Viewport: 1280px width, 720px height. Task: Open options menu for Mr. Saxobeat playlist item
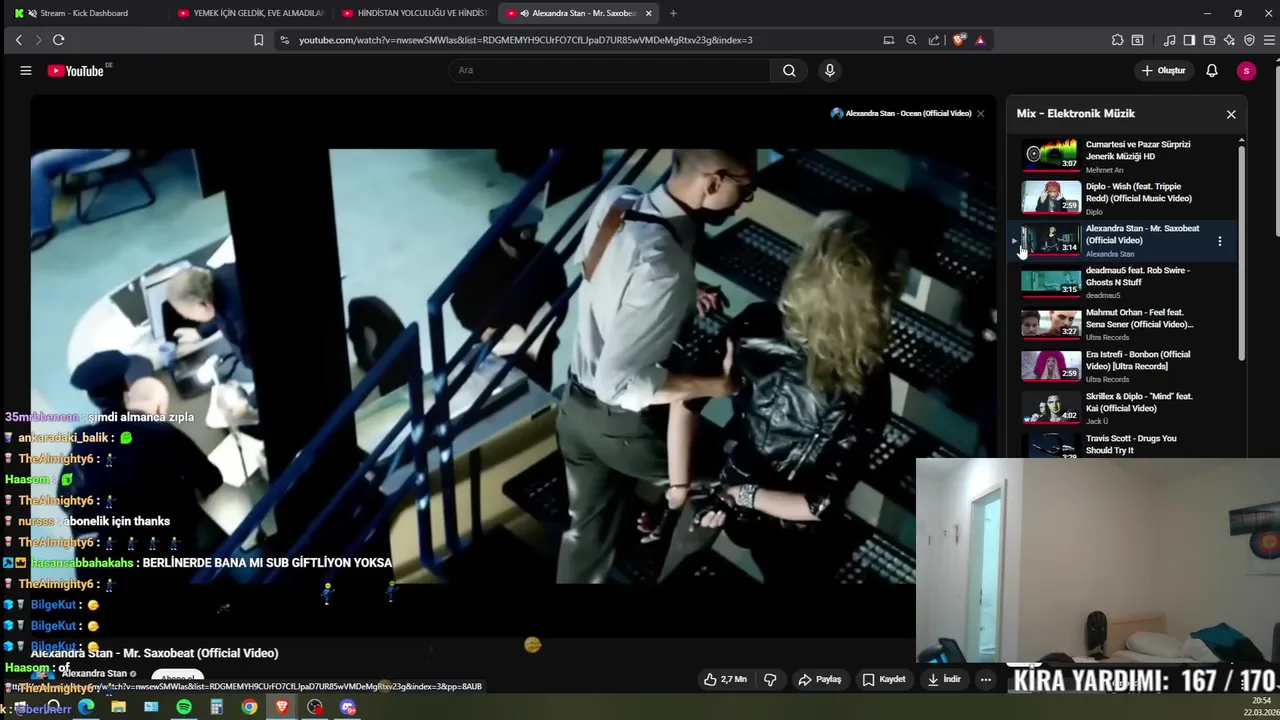point(1219,241)
